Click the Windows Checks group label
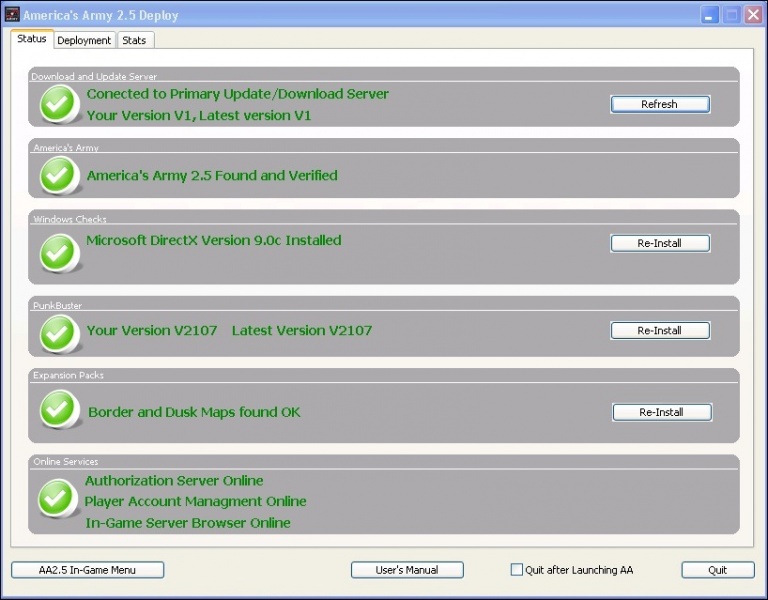The height and width of the screenshot is (600, 768). (70, 219)
